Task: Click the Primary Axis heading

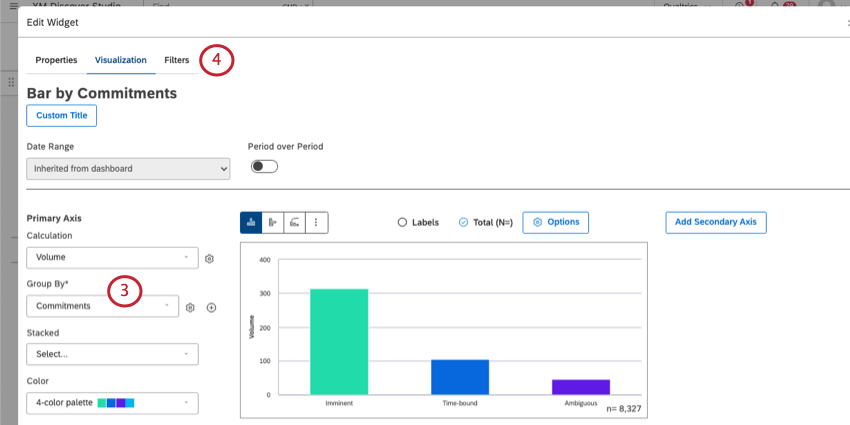Action: click(x=54, y=218)
